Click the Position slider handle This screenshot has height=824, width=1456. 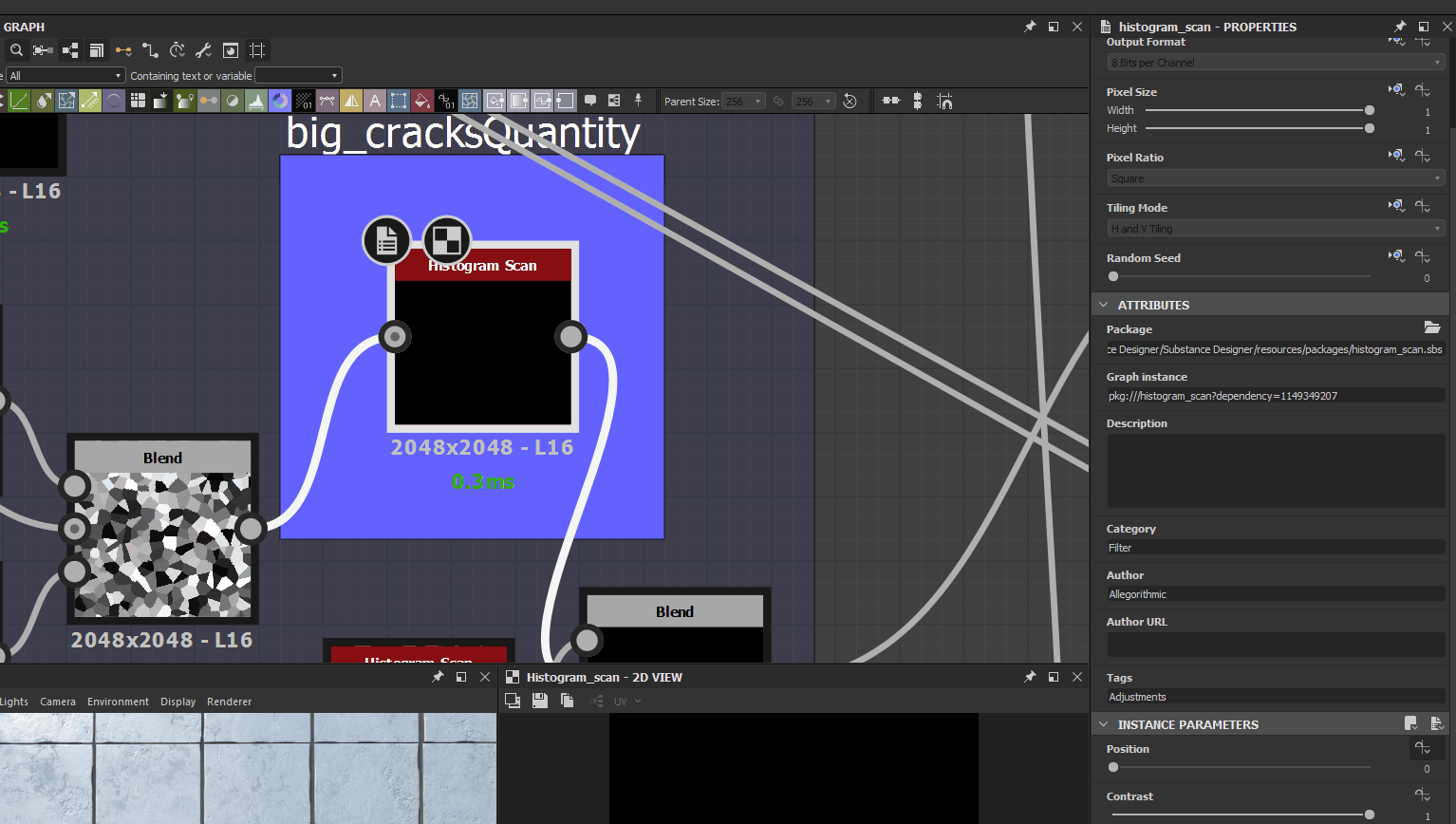coord(1113,767)
